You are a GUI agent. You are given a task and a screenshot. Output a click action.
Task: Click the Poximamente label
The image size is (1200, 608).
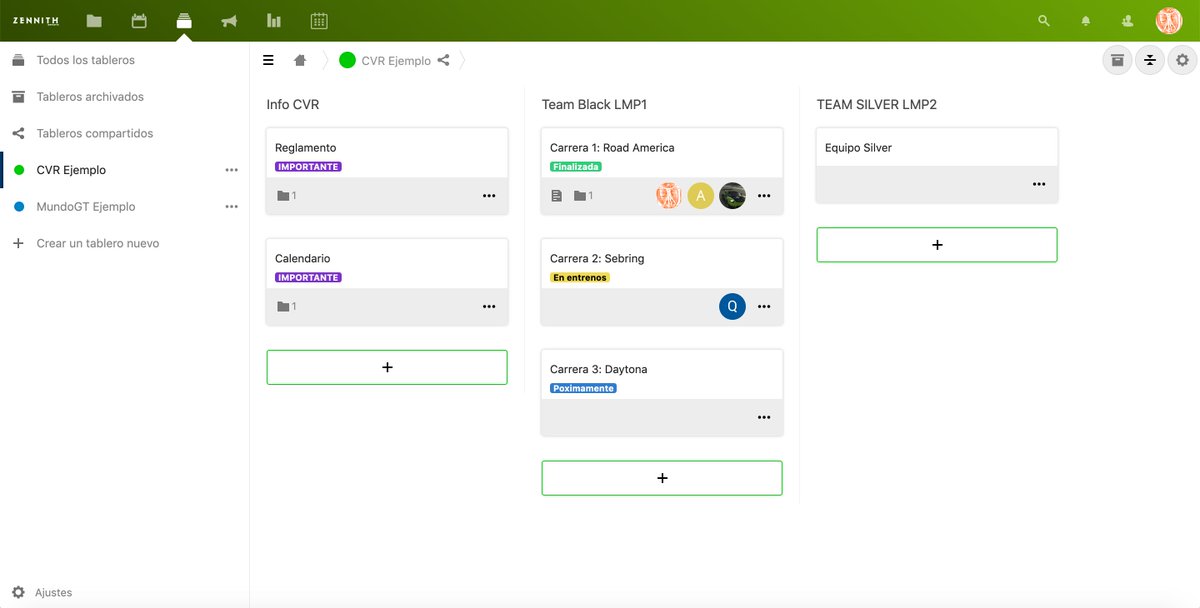coord(583,388)
